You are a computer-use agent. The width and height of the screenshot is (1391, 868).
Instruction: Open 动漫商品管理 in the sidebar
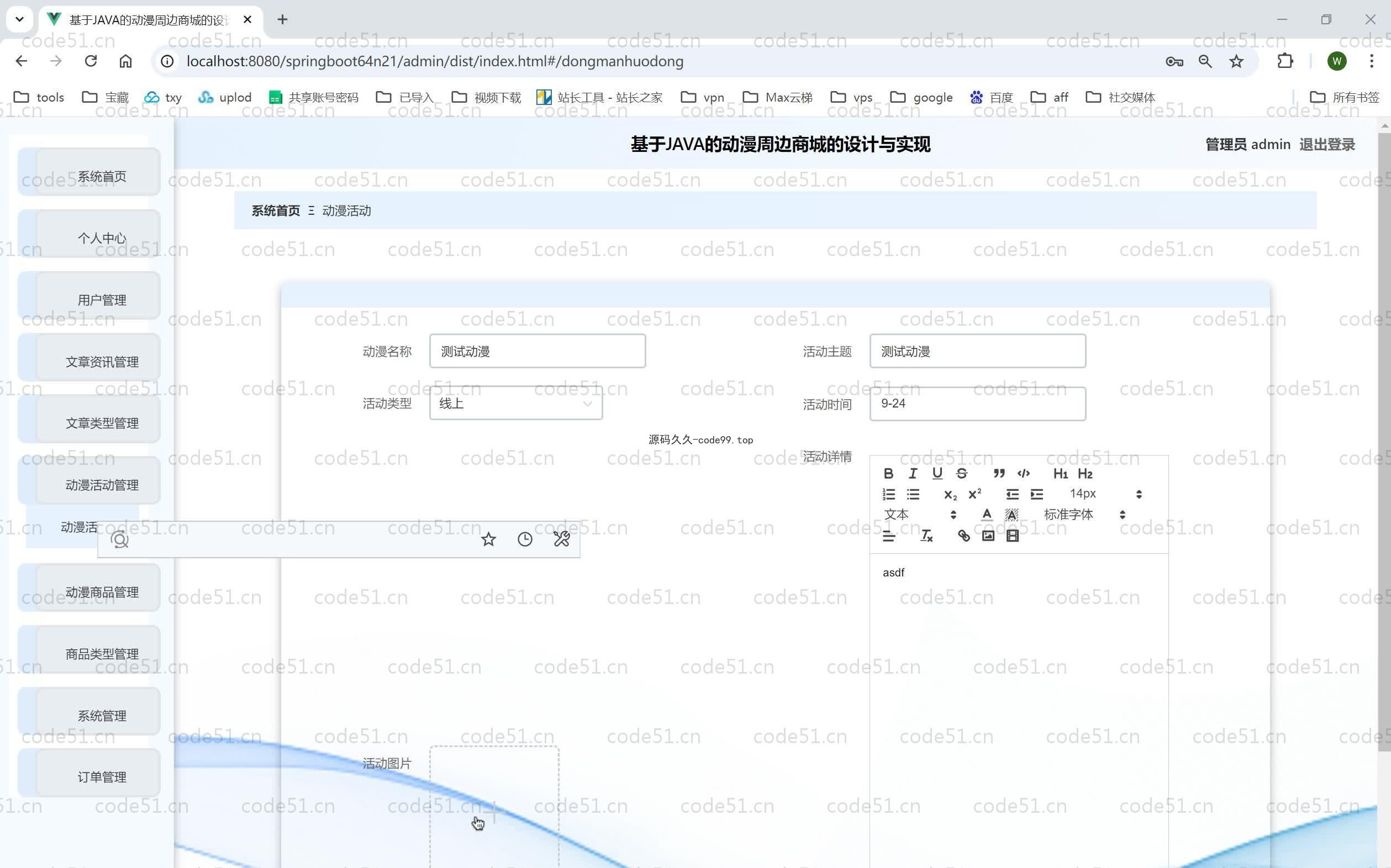(x=89, y=589)
